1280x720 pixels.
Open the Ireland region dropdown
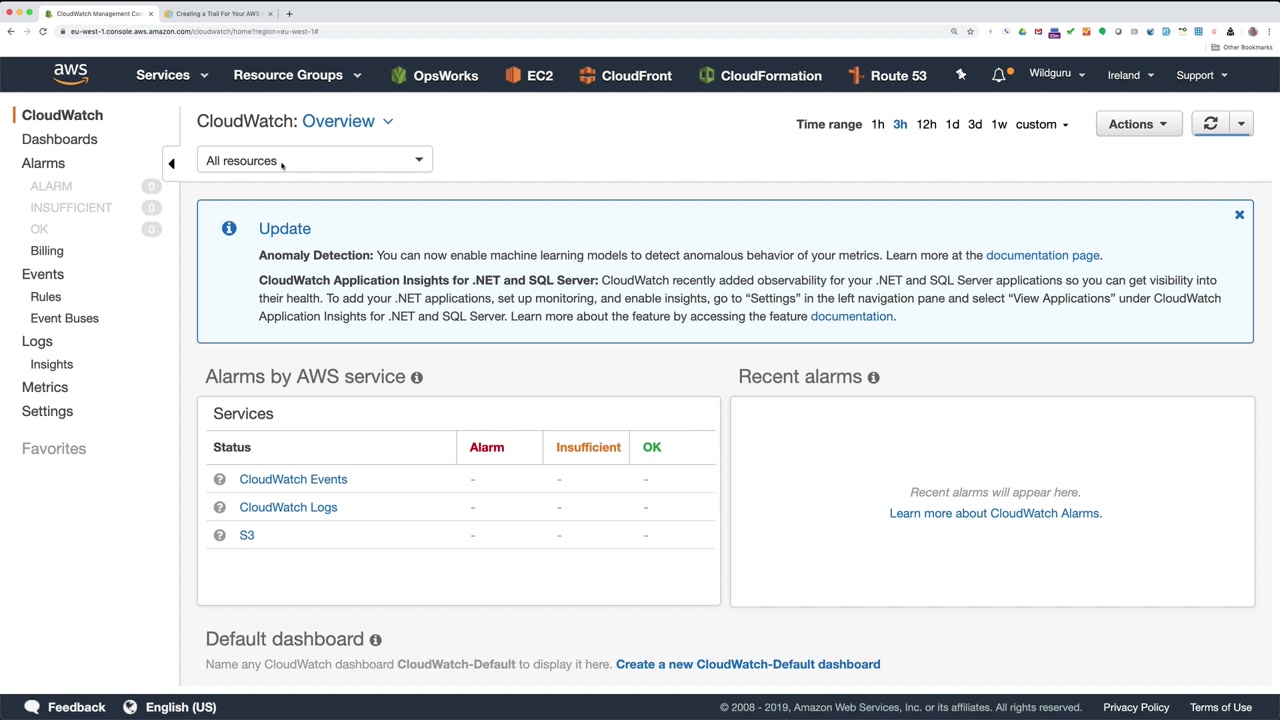pos(1130,75)
